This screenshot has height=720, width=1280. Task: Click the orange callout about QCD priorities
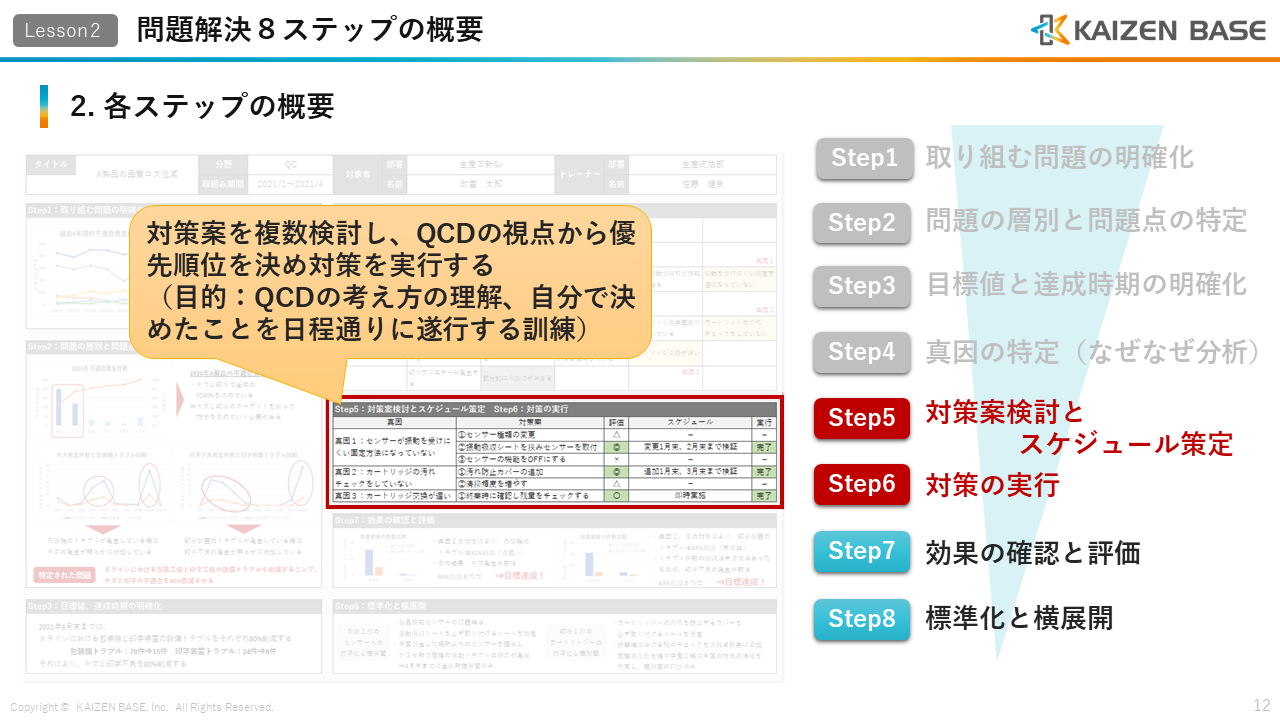(x=390, y=282)
